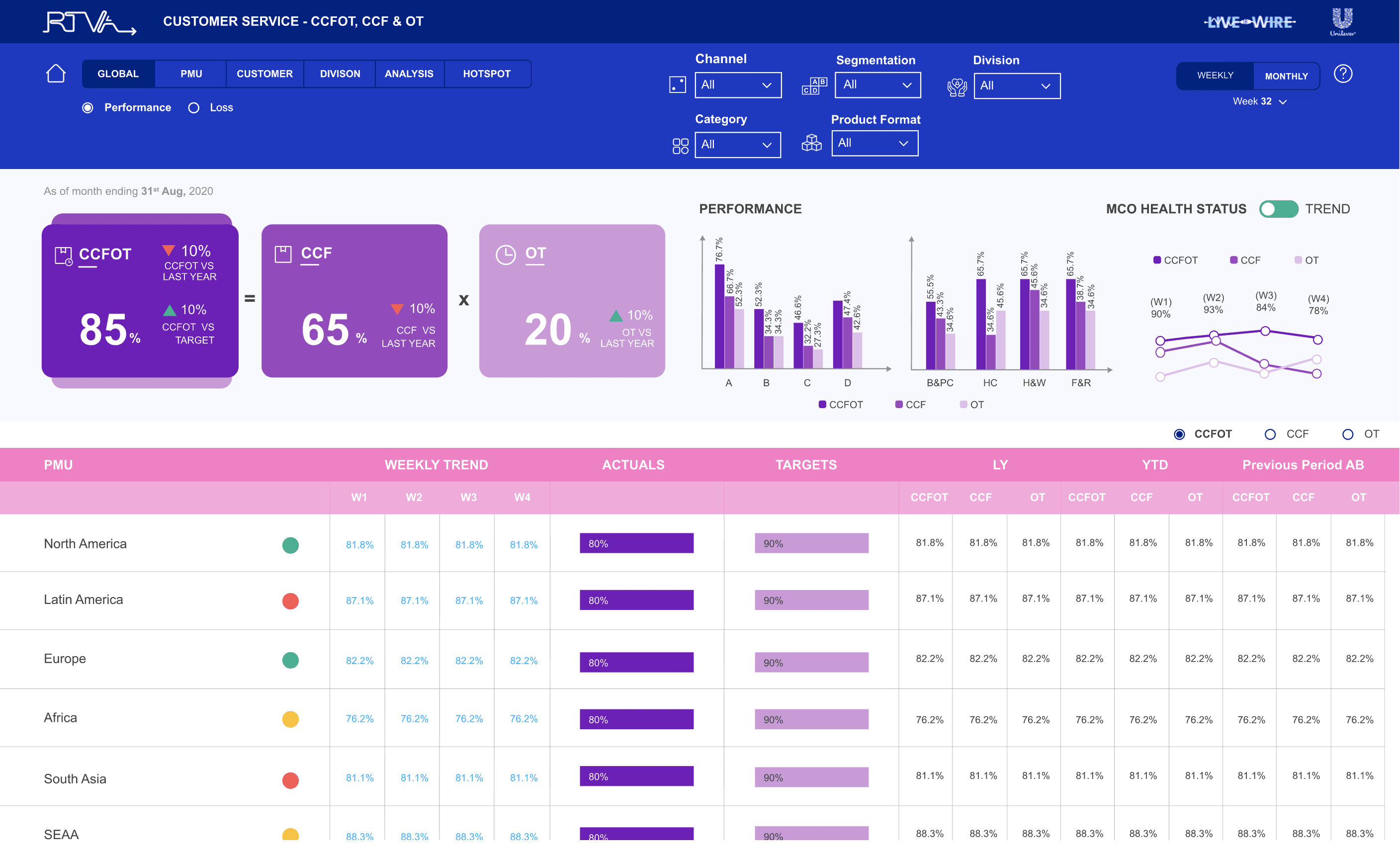Click North America 80% actuals bar

click(x=636, y=543)
